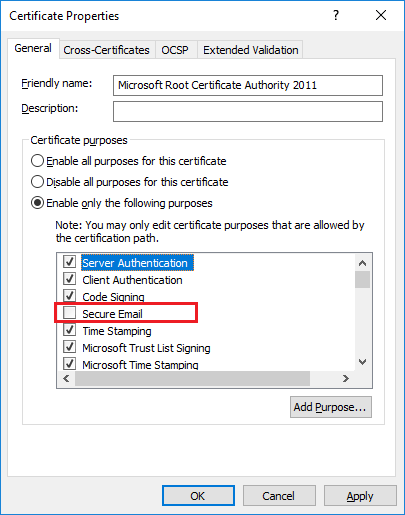Viewport: 405px width, 515px height.
Task: Open the Cross-Certificates tab
Action: [x=107, y=50]
